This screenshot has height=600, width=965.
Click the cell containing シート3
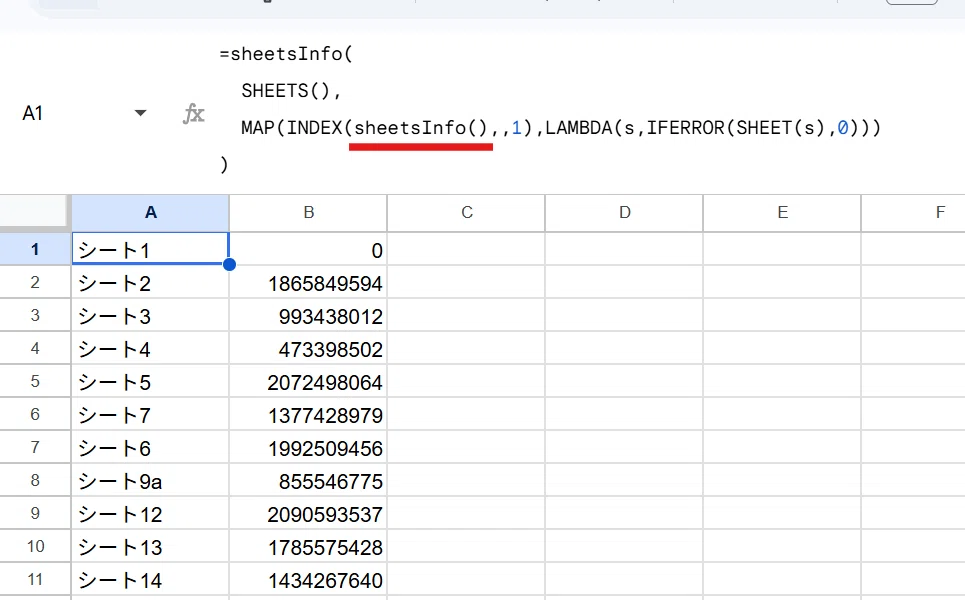150,315
